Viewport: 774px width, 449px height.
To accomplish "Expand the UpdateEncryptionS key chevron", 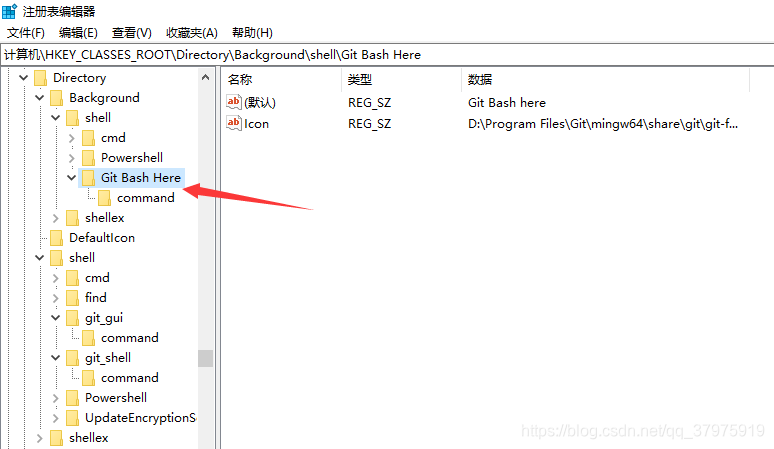I will (x=55, y=418).
